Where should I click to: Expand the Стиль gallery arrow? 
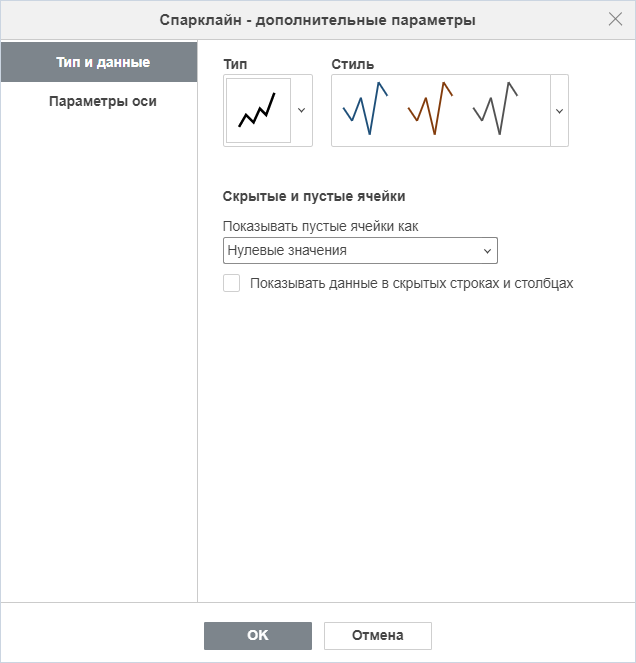click(x=559, y=111)
